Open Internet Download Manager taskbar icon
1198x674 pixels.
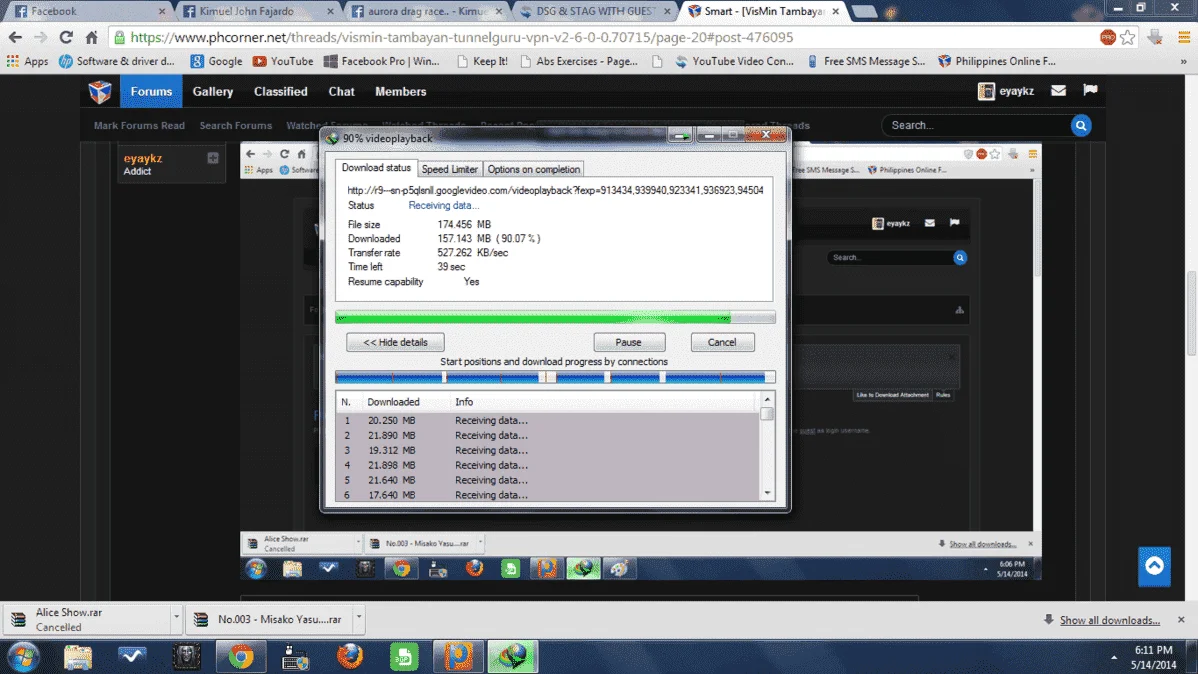(x=513, y=656)
